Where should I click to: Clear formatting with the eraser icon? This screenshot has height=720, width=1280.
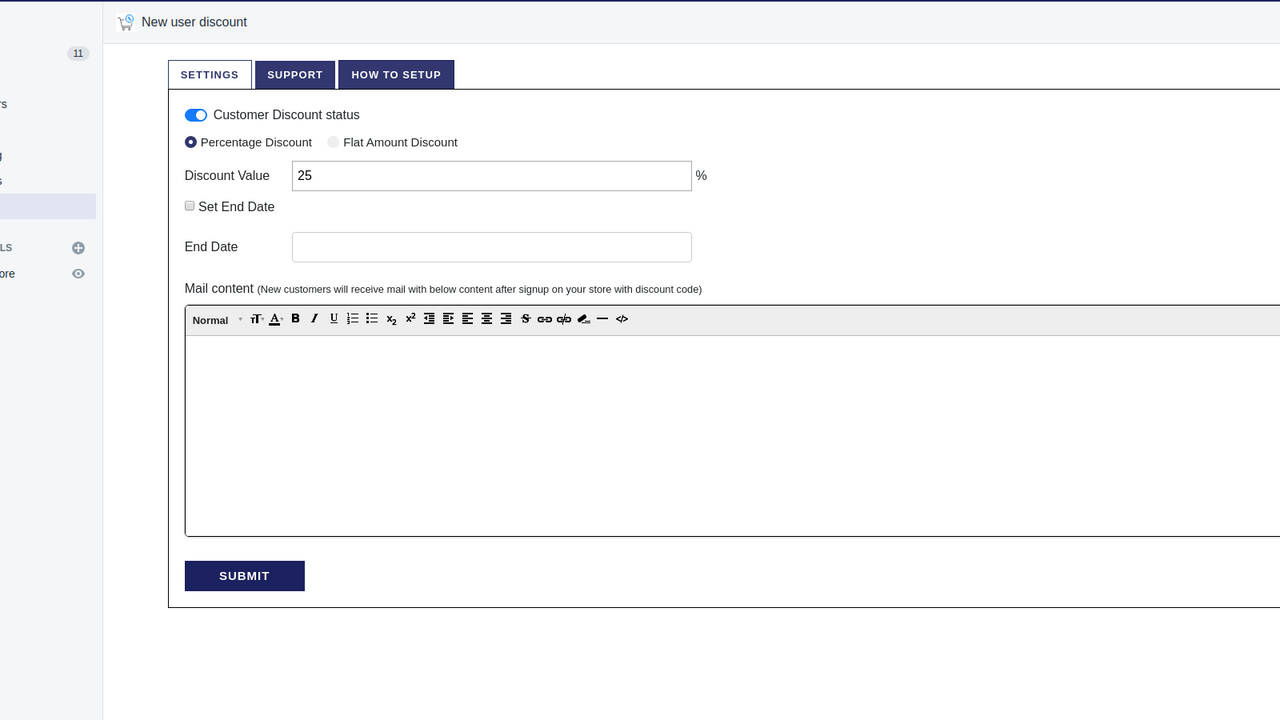(x=584, y=319)
